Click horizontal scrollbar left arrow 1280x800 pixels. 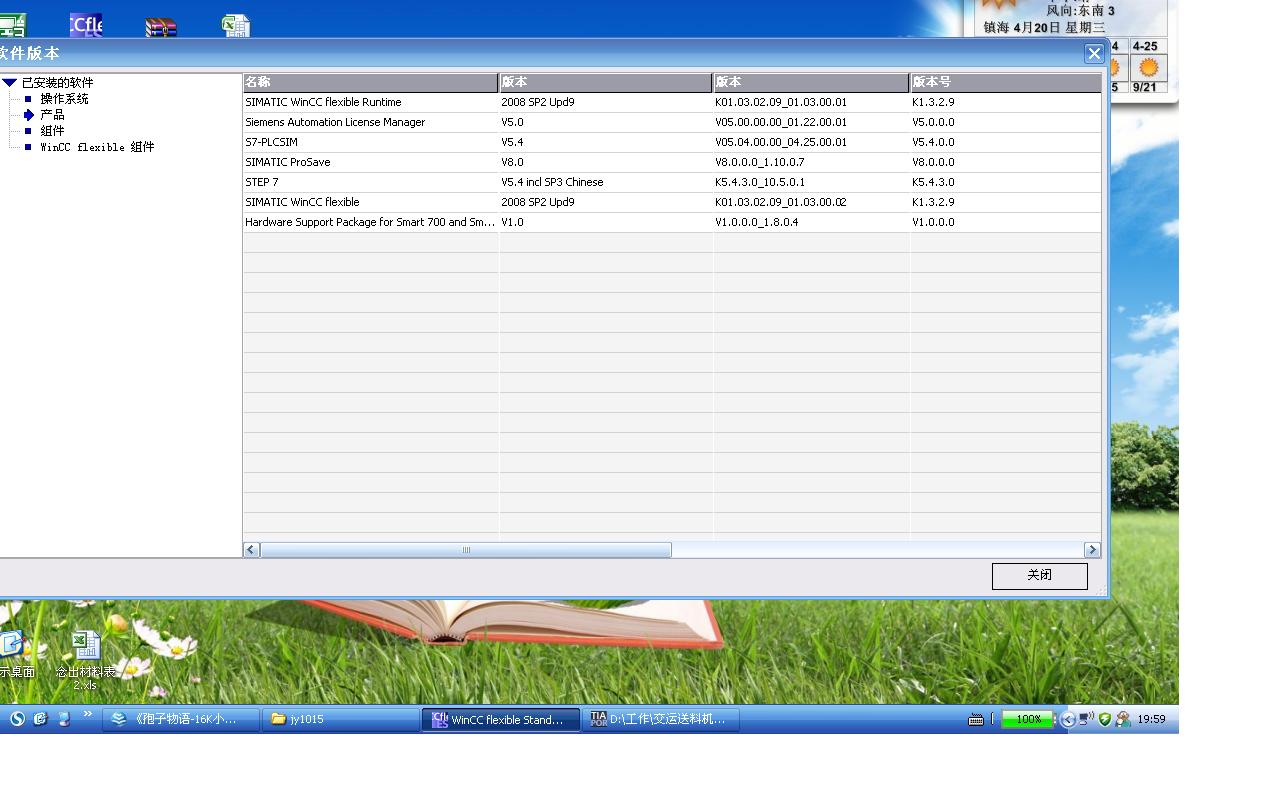click(252, 549)
